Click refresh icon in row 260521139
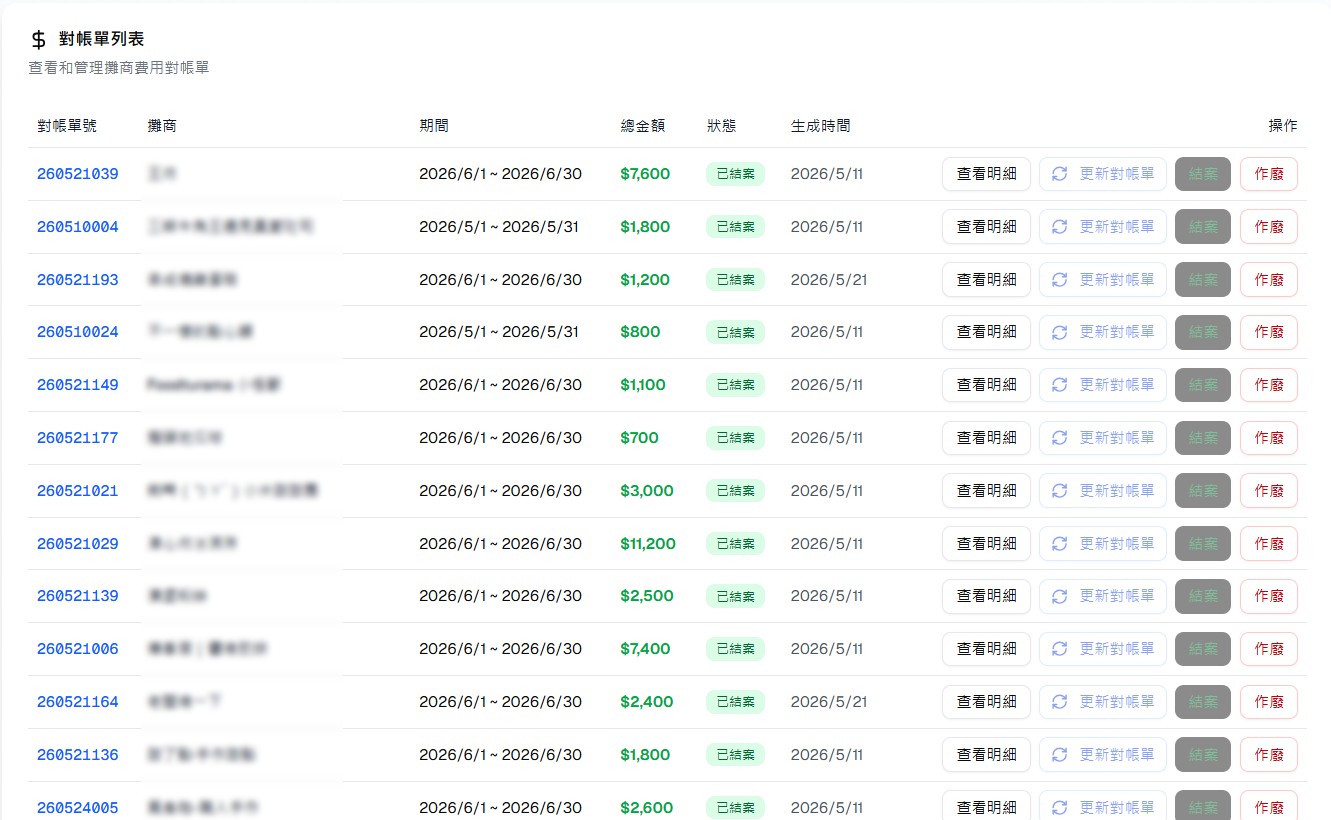Screen dimensions: 1331x820 [x=1060, y=596]
